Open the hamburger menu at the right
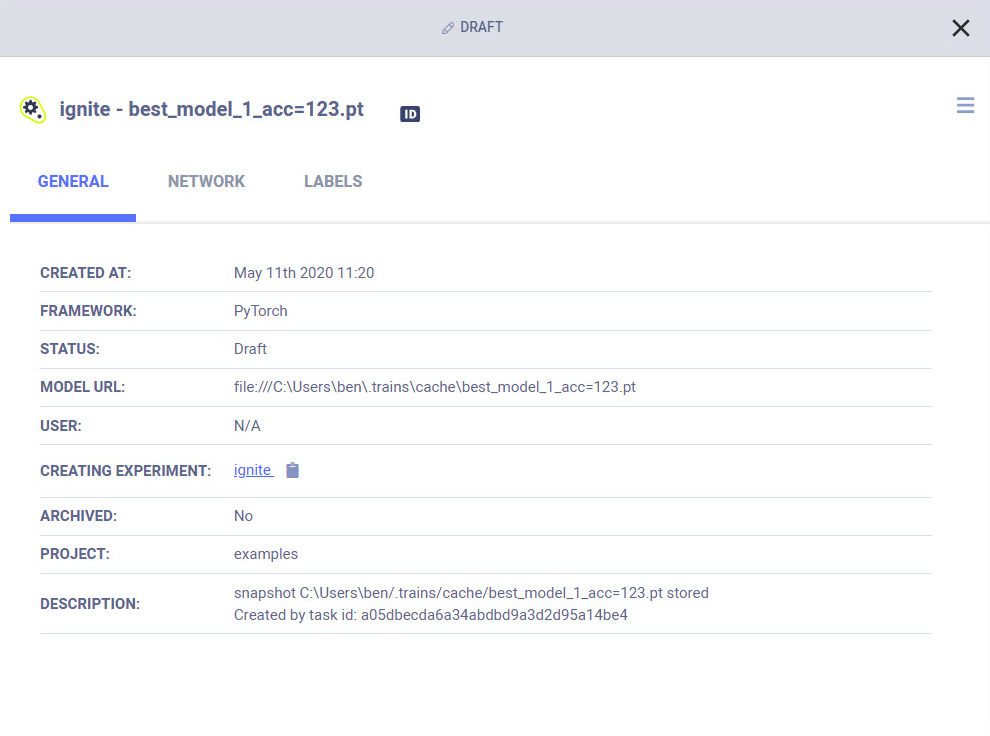The height and width of the screenshot is (736, 990). [x=965, y=105]
